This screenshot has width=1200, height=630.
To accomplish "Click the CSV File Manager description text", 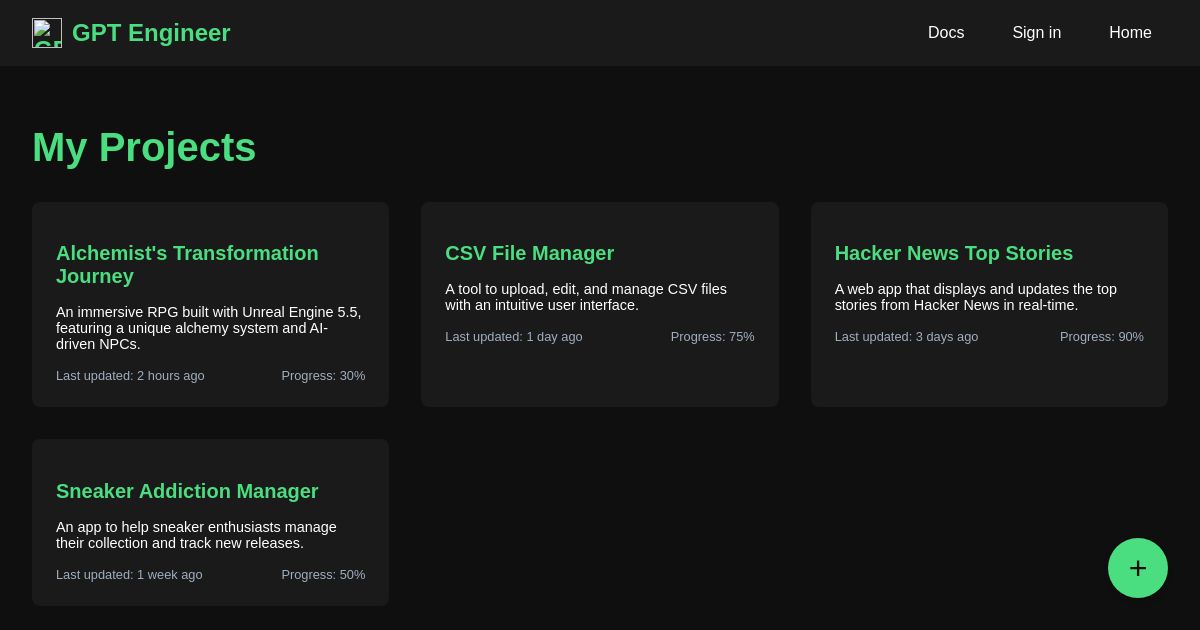I will (x=586, y=297).
